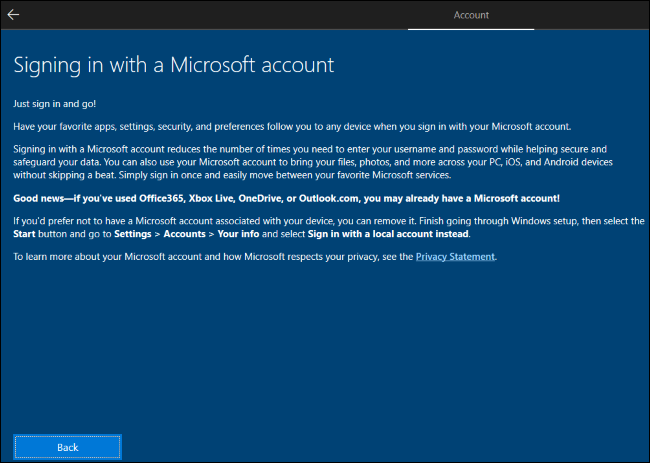Screen dimensions: 650x463
Task: Switch to the Account tab
Action: [x=470, y=15]
